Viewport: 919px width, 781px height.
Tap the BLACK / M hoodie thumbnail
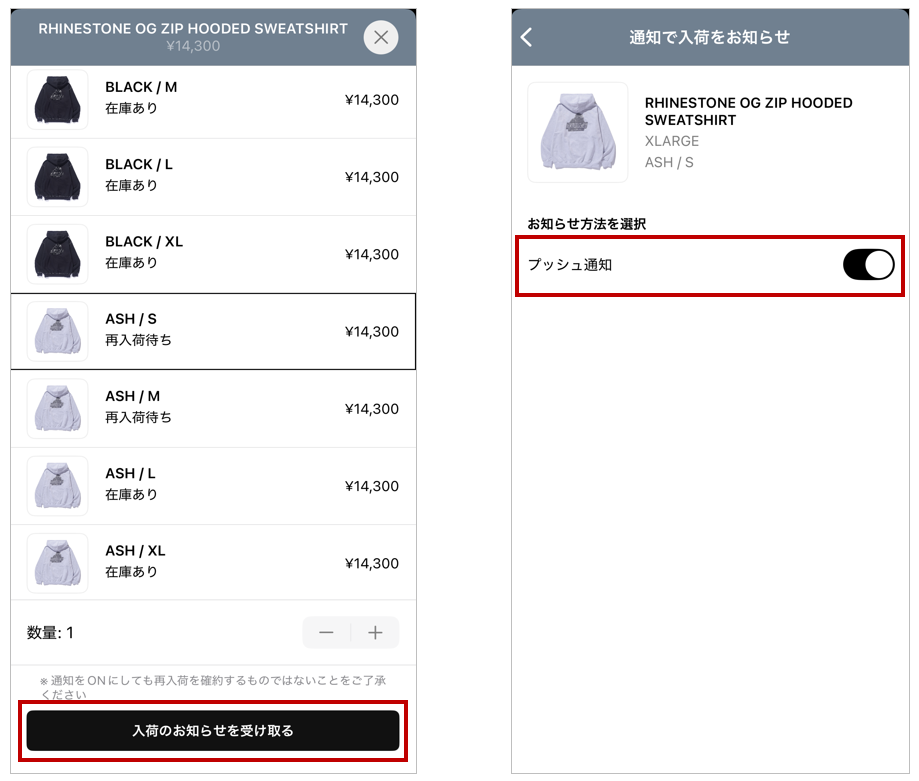pyautogui.click(x=57, y=100)
